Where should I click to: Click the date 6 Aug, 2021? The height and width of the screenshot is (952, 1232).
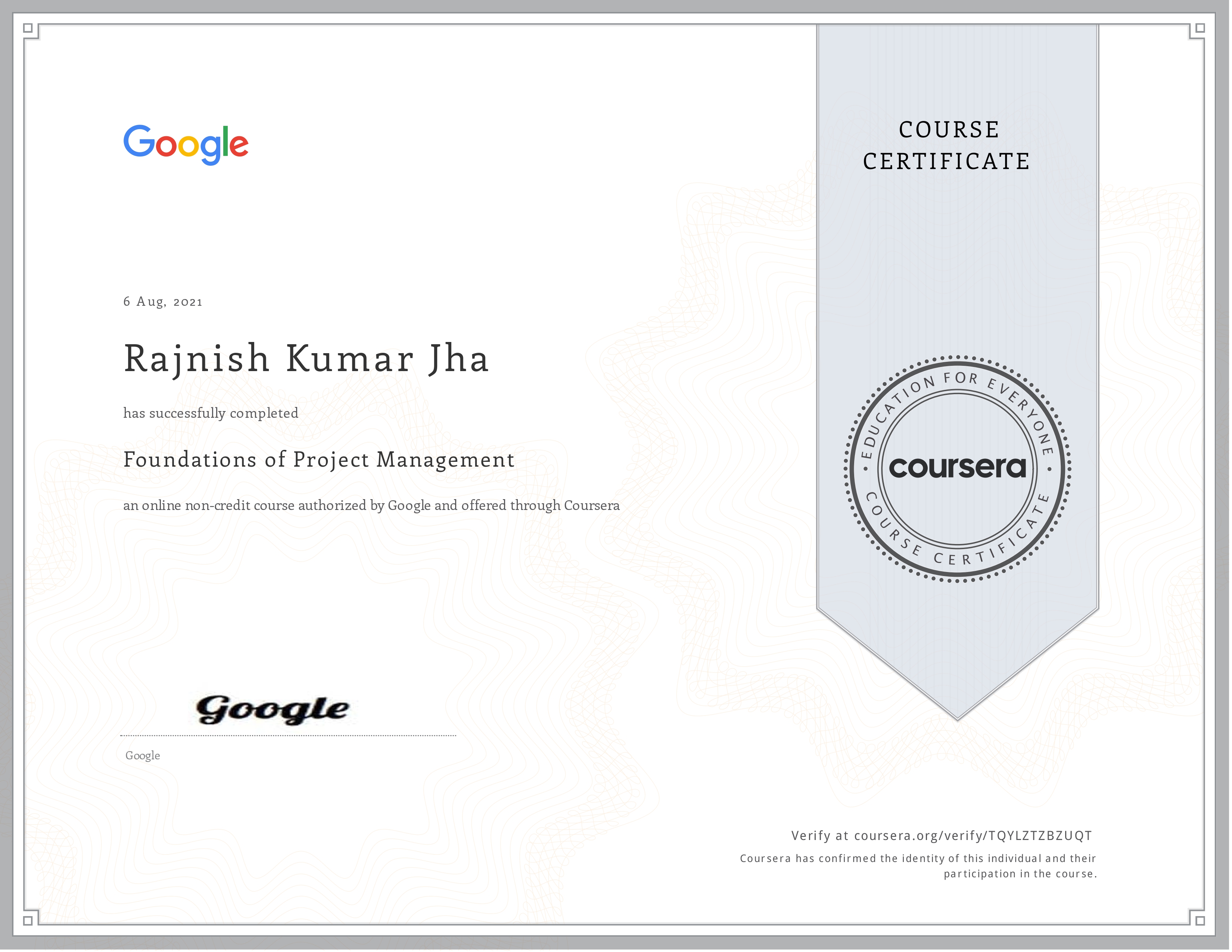tap(162, 302)
